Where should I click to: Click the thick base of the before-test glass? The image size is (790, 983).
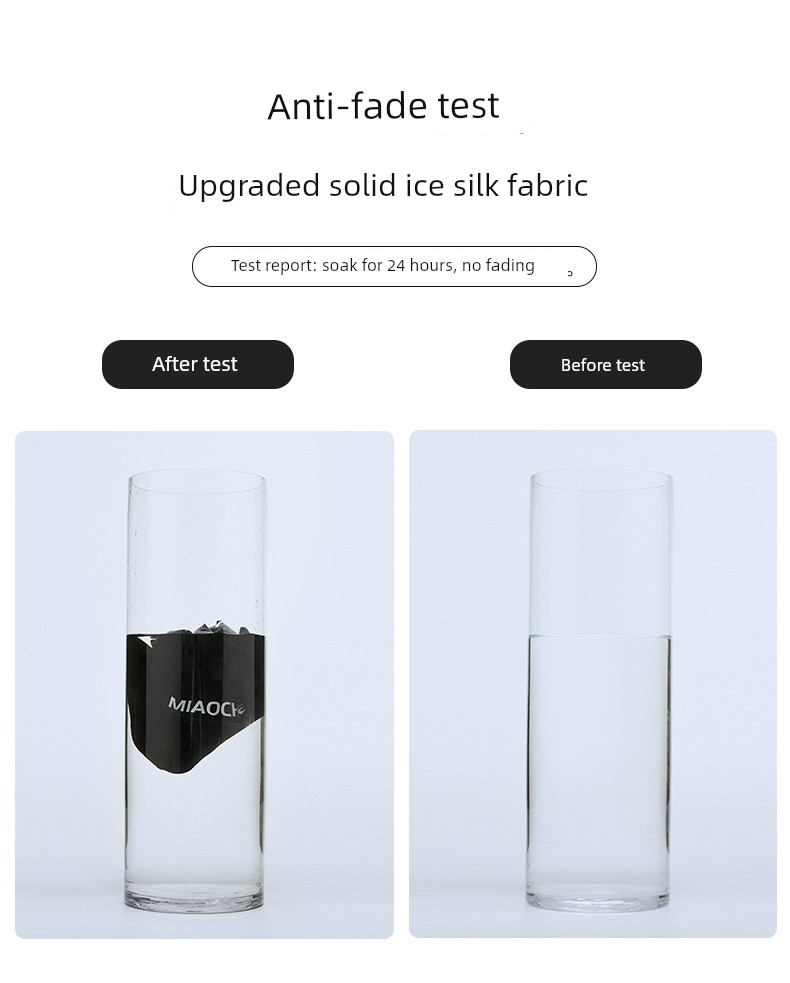[598, 895]
